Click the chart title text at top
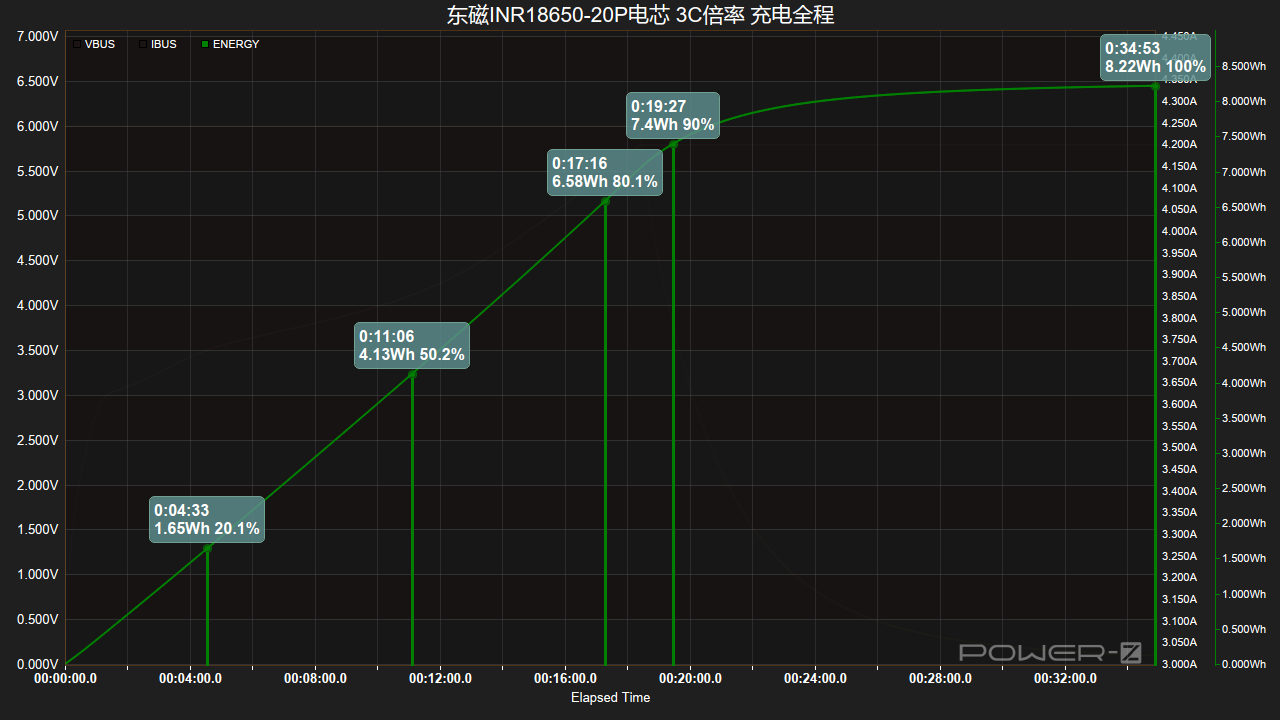This screenshot has height=720, width=1280. pyautogui.click(x=640, y=15)
